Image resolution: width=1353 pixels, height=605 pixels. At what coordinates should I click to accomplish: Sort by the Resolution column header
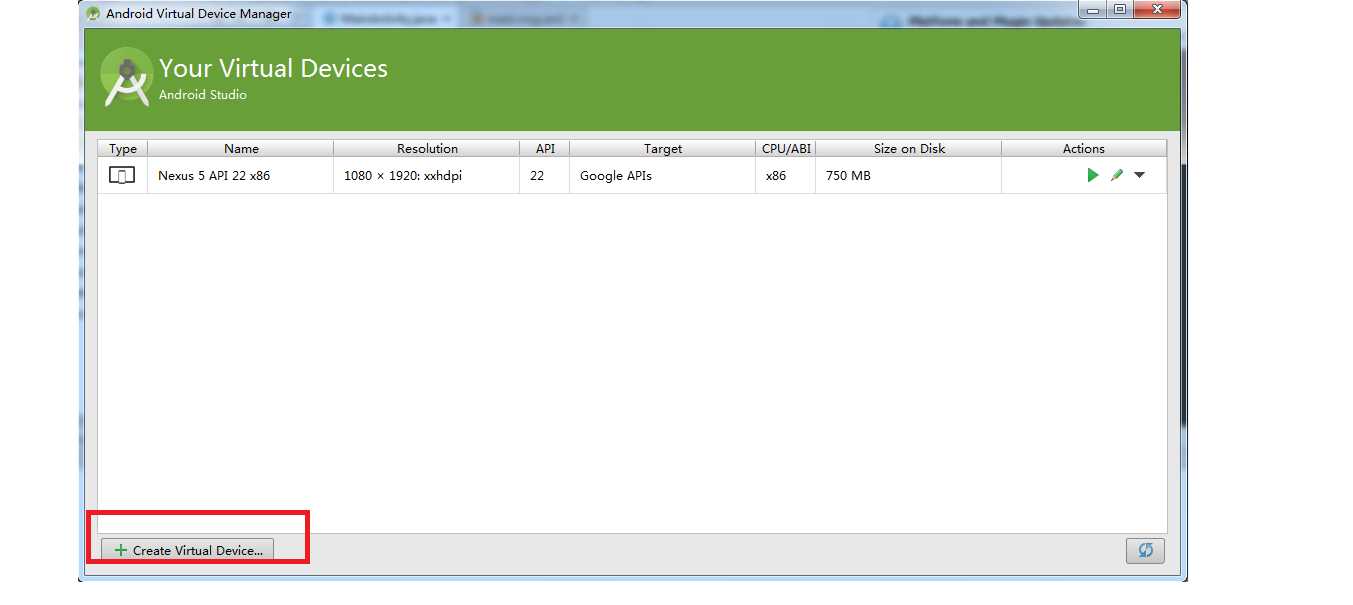(427, 148)
